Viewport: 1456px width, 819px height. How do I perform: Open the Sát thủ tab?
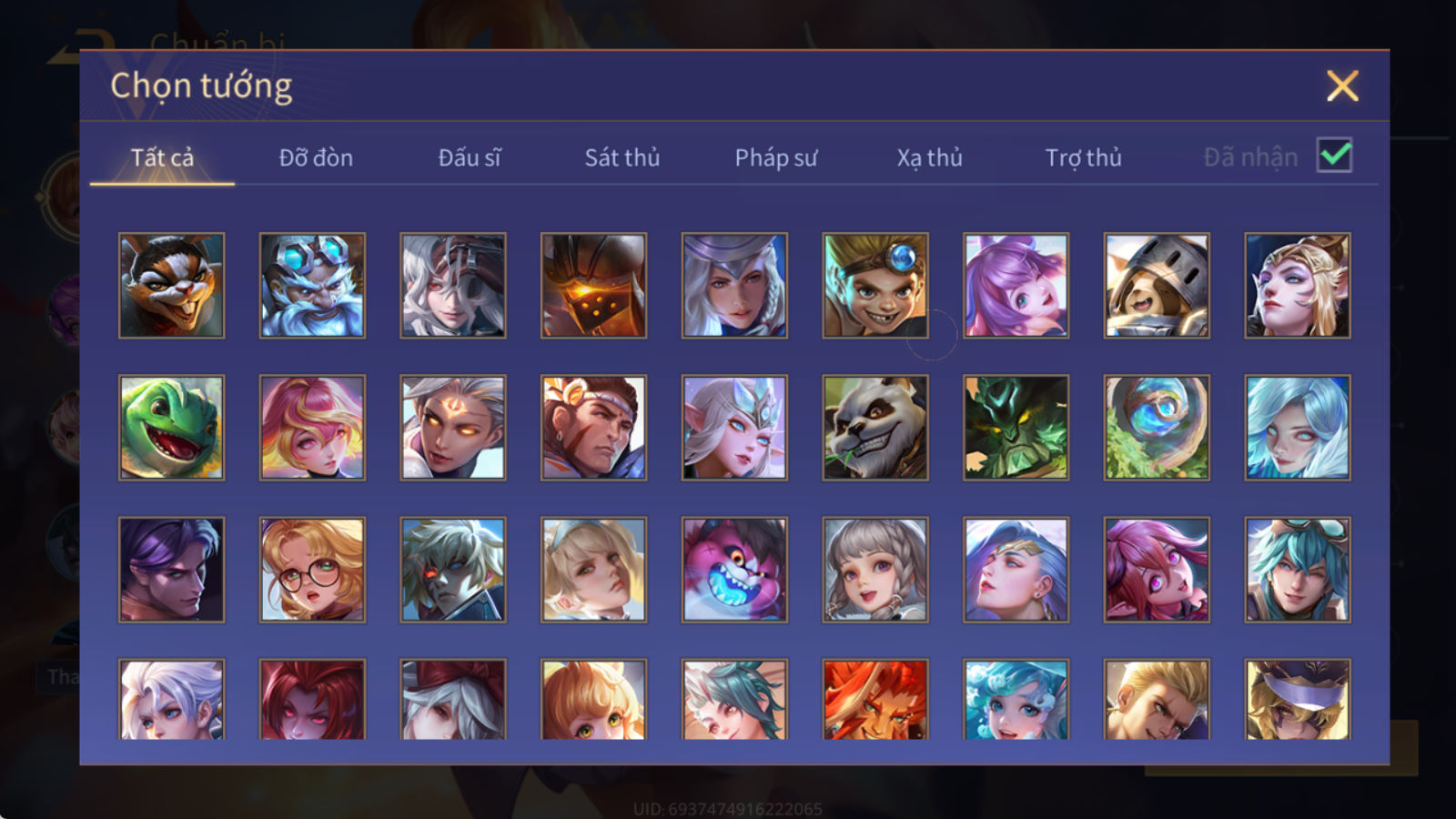tap(622, 157)
